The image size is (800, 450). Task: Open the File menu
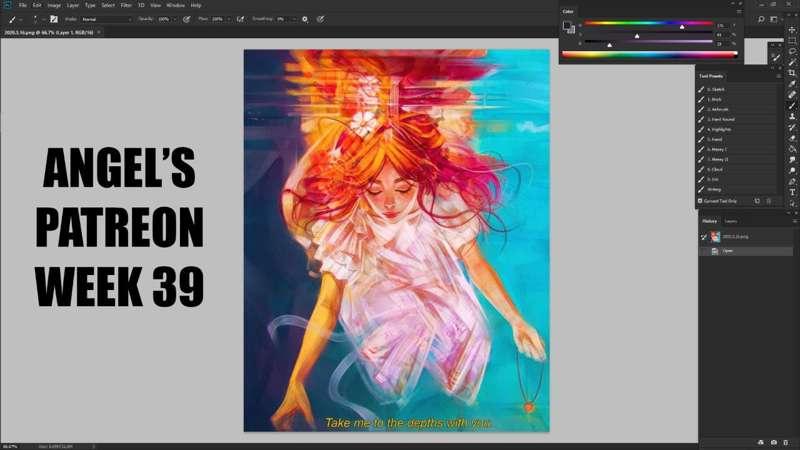[x=22, y=5]
